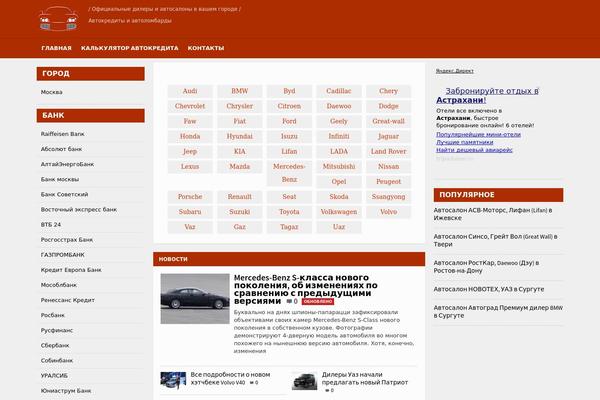
Task: Open Росбанк link
Action: coord(53,315)
